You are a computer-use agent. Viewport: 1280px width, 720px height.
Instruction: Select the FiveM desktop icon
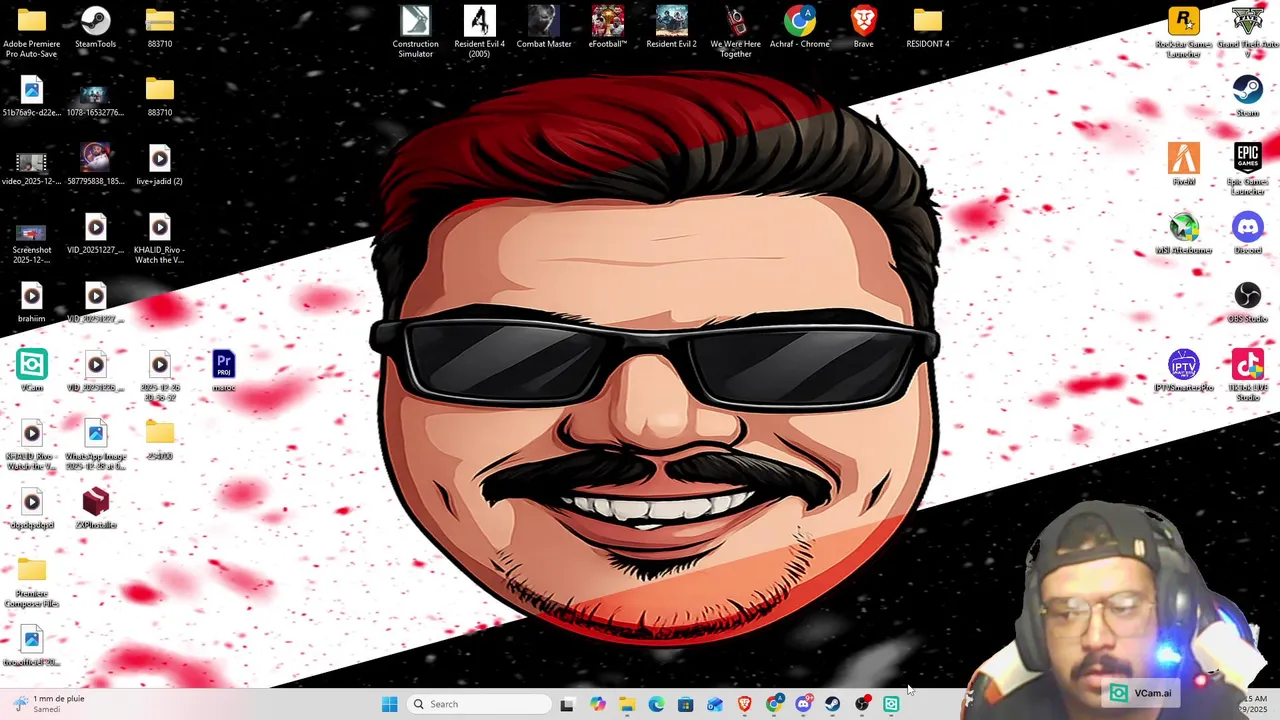click(x=1184, y=164)
